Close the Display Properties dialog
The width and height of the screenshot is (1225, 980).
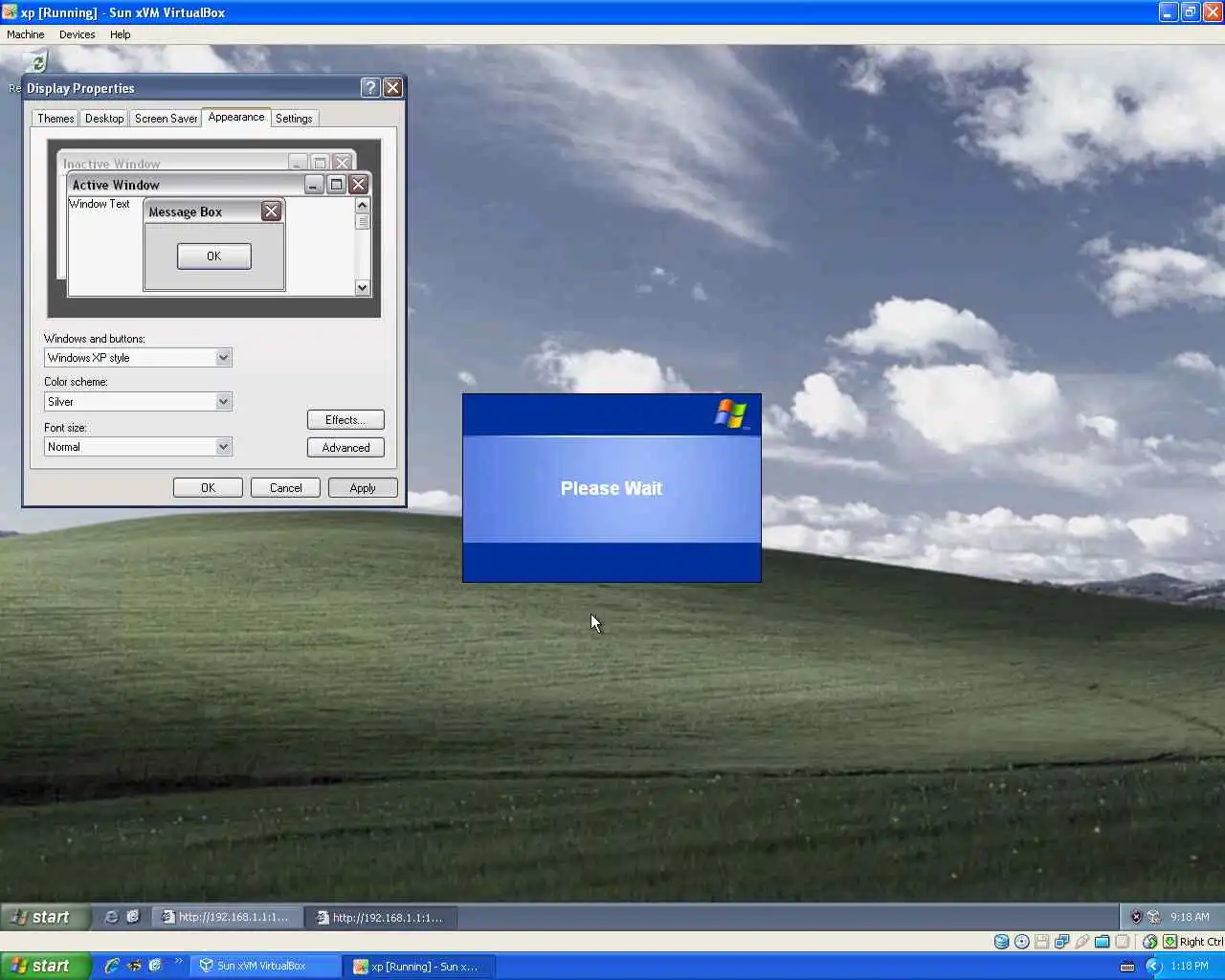tap(392, 88)
